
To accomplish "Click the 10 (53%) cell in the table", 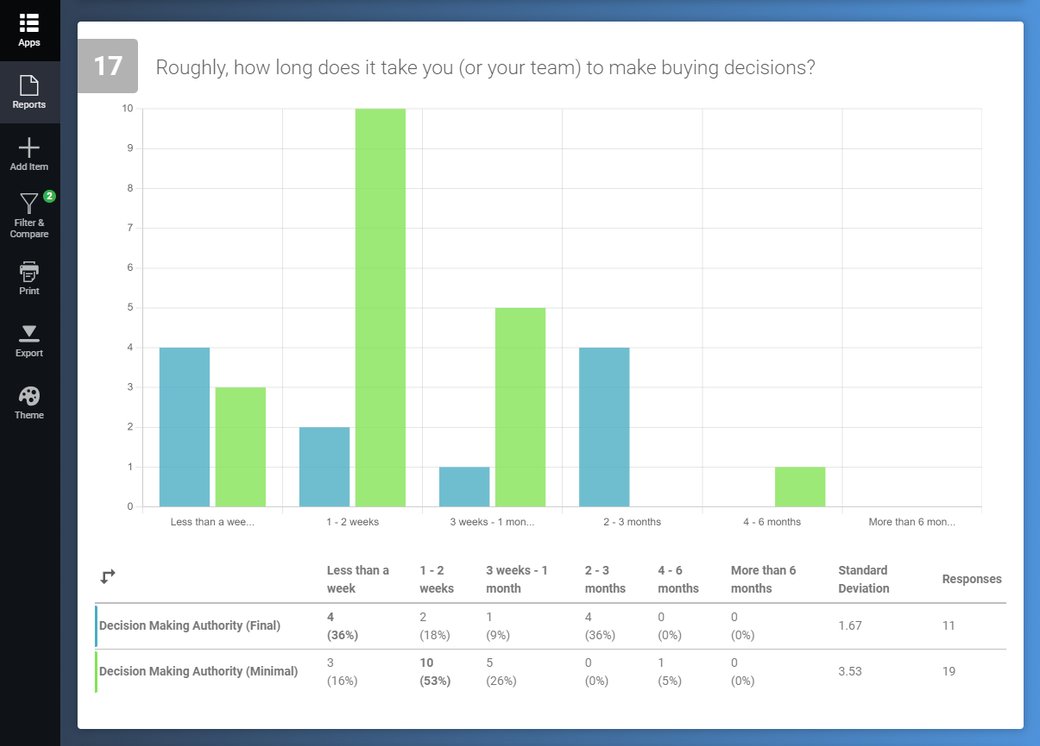I will (x=432, y=671).
